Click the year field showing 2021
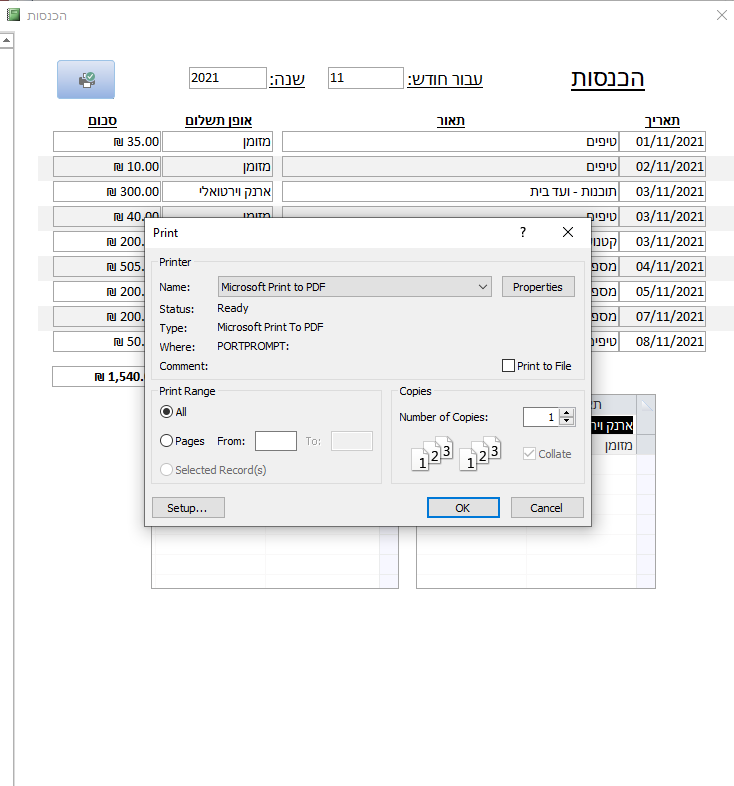734x786 pixels. [228, 78]
